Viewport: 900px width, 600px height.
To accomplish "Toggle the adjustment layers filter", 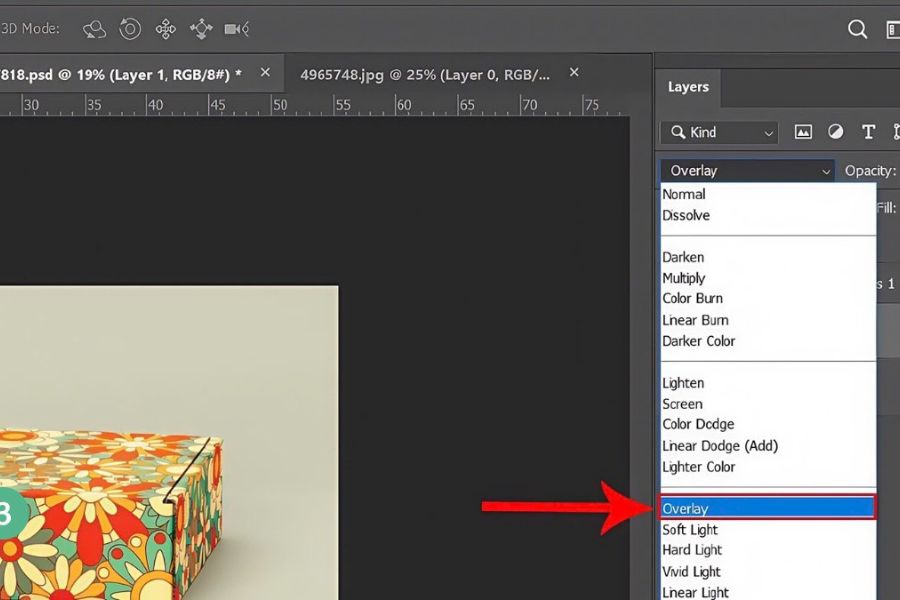I will point(835,132).
